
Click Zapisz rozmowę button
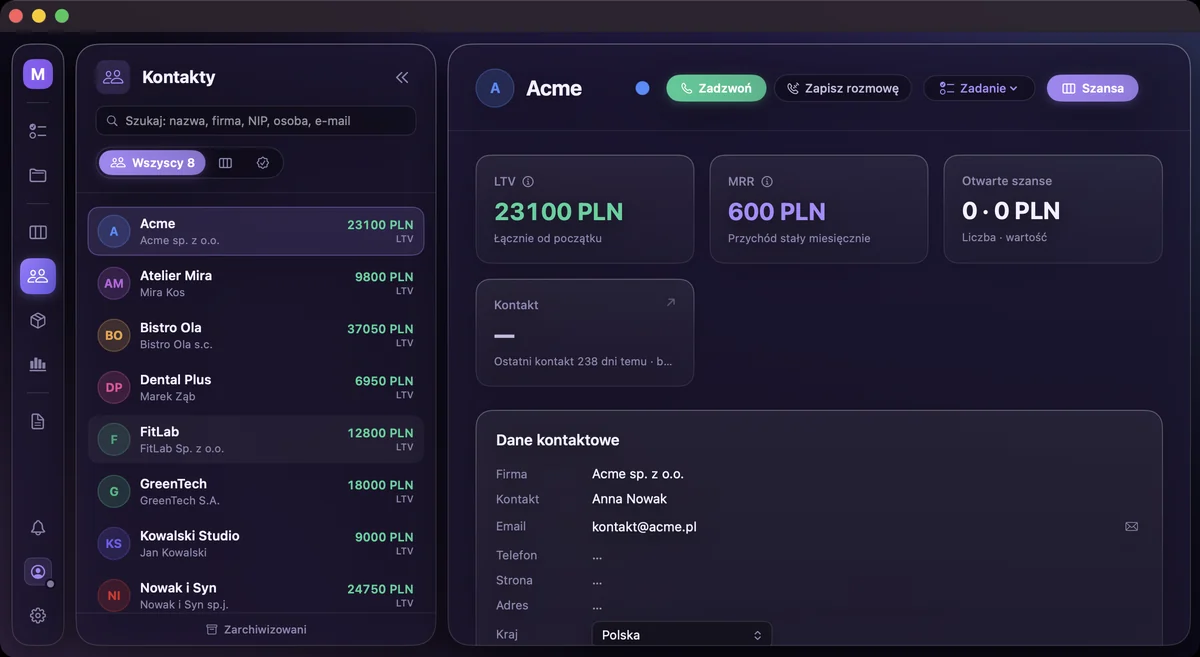(843, 88)
